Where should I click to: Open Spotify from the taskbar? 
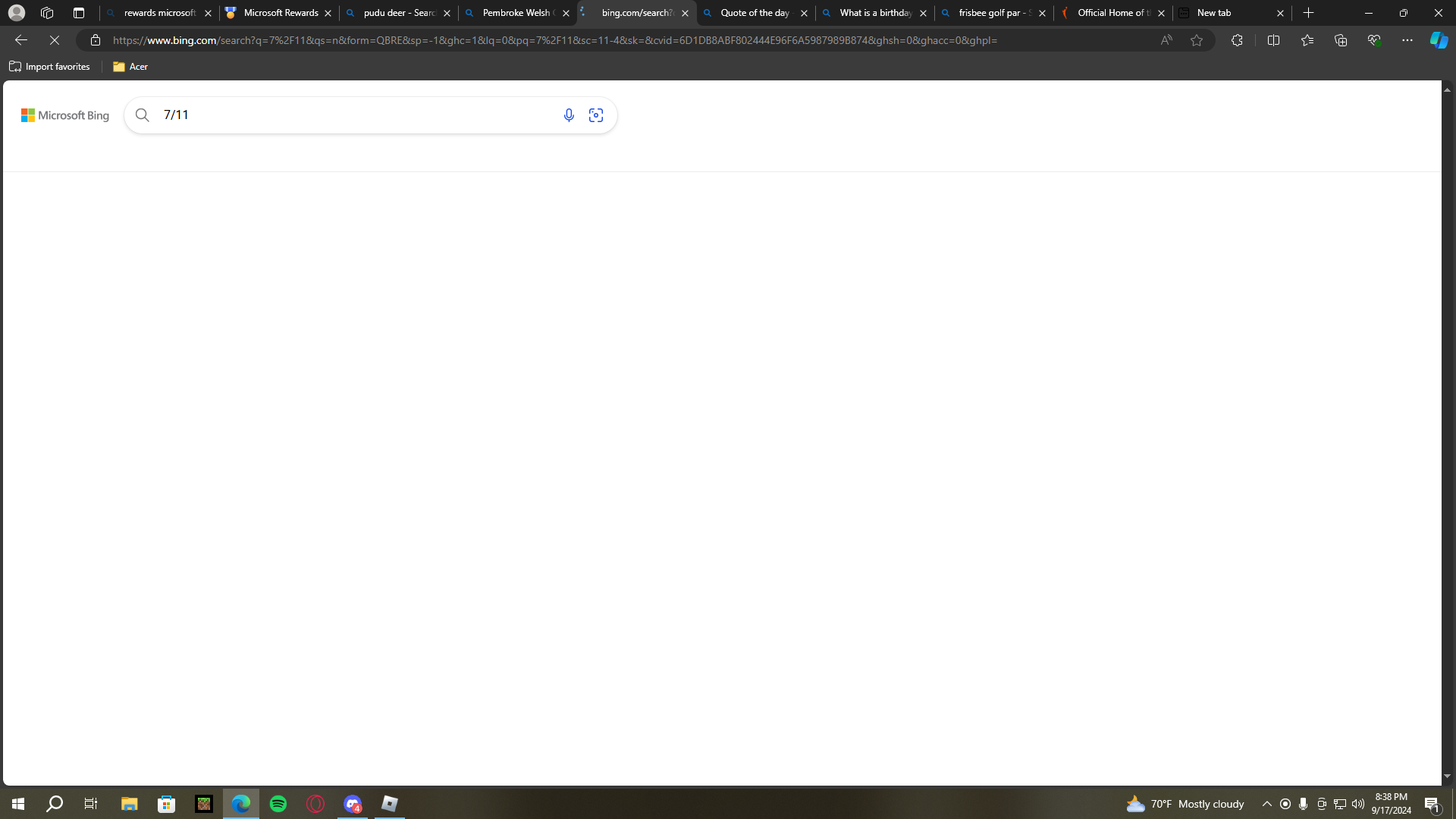278,804
